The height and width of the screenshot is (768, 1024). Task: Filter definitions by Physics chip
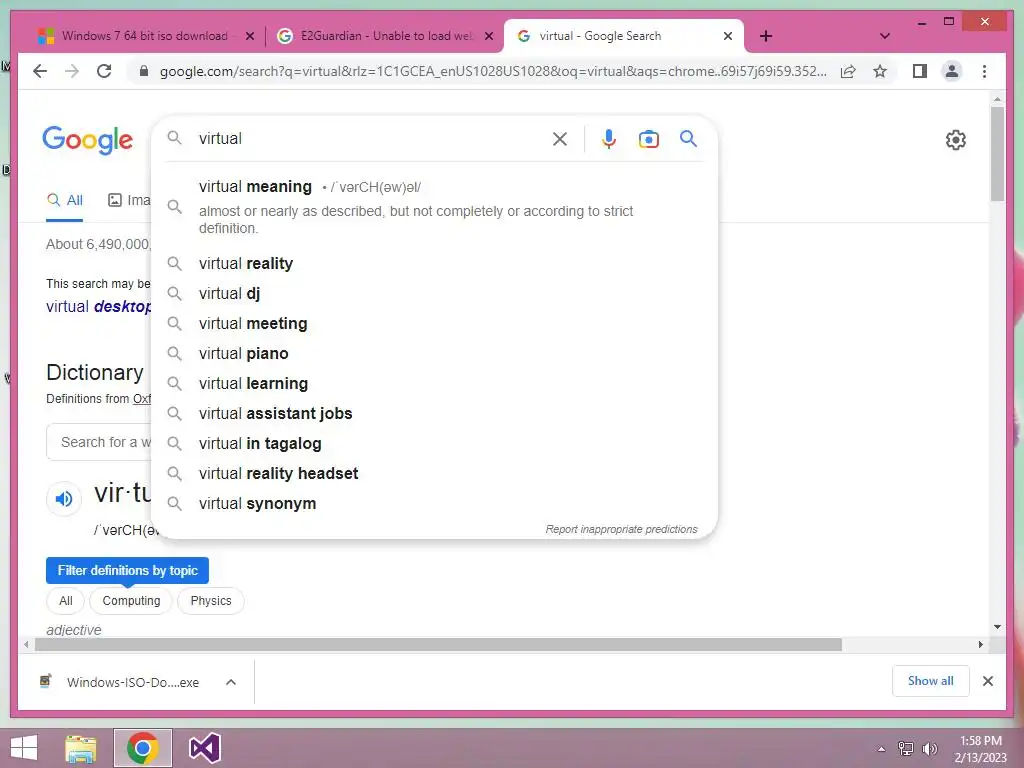click(210, 601)
